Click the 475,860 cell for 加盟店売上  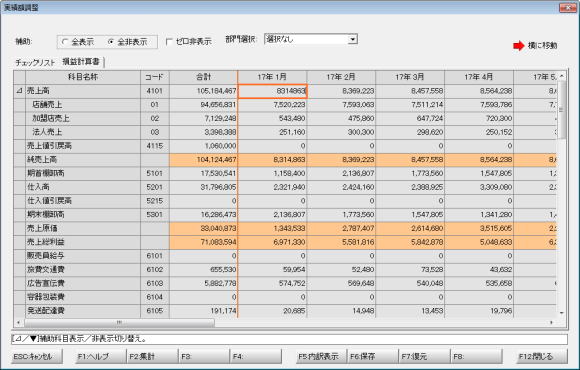341,118
